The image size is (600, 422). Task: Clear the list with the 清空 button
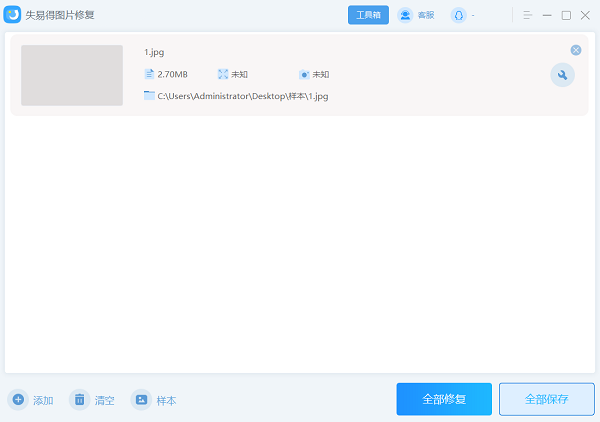pos(92,400)
